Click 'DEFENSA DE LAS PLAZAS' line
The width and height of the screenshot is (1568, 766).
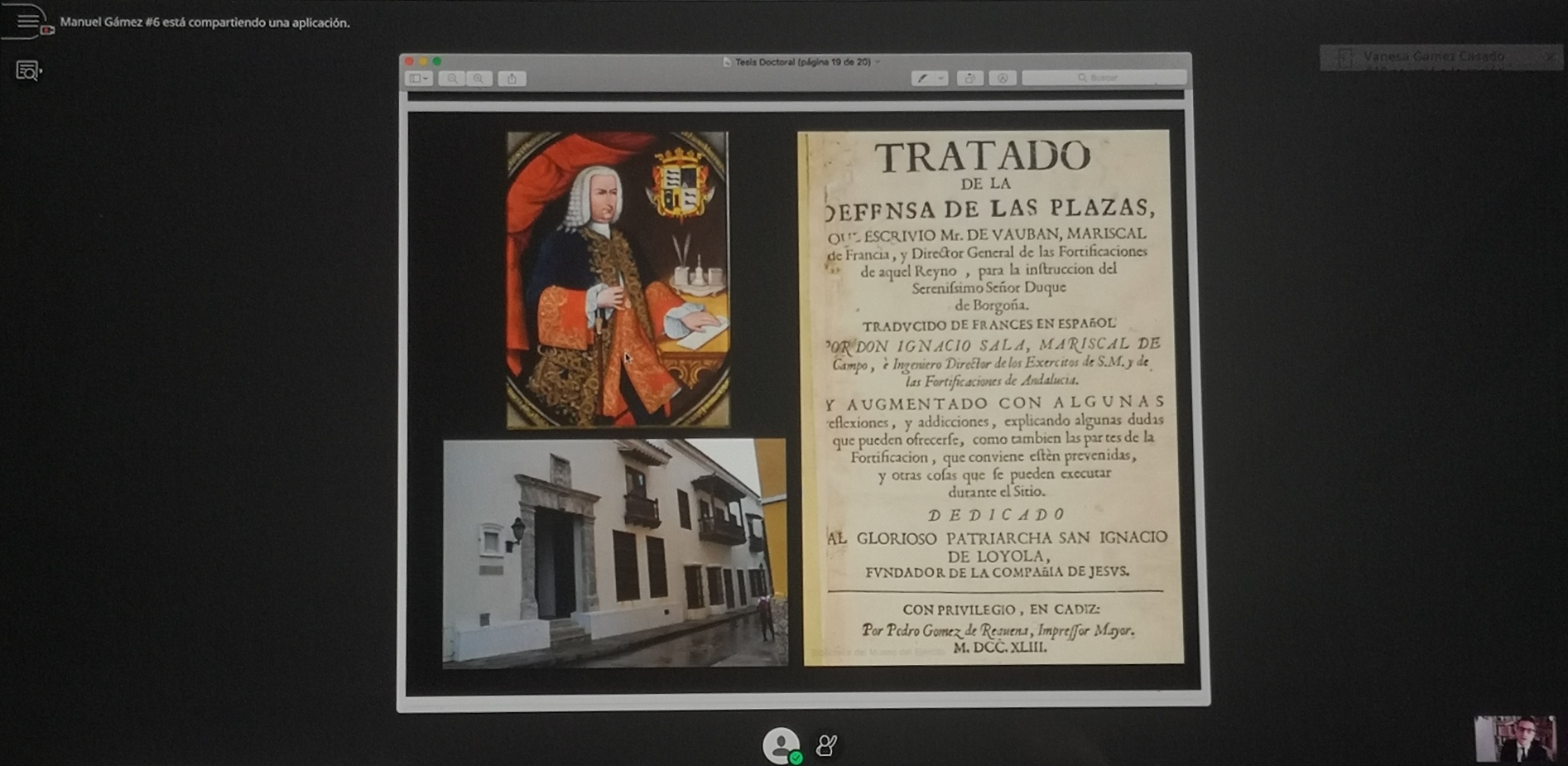tap(990, 209)
